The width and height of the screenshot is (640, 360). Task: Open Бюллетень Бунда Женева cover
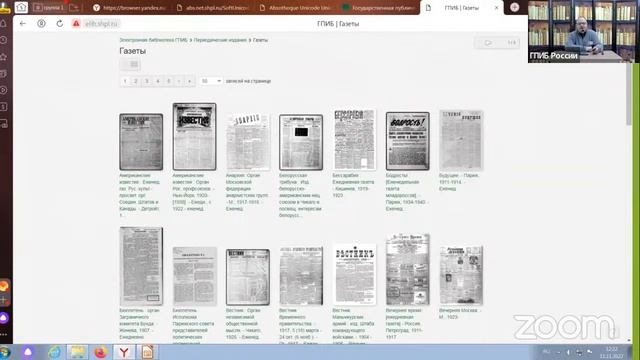141,267
